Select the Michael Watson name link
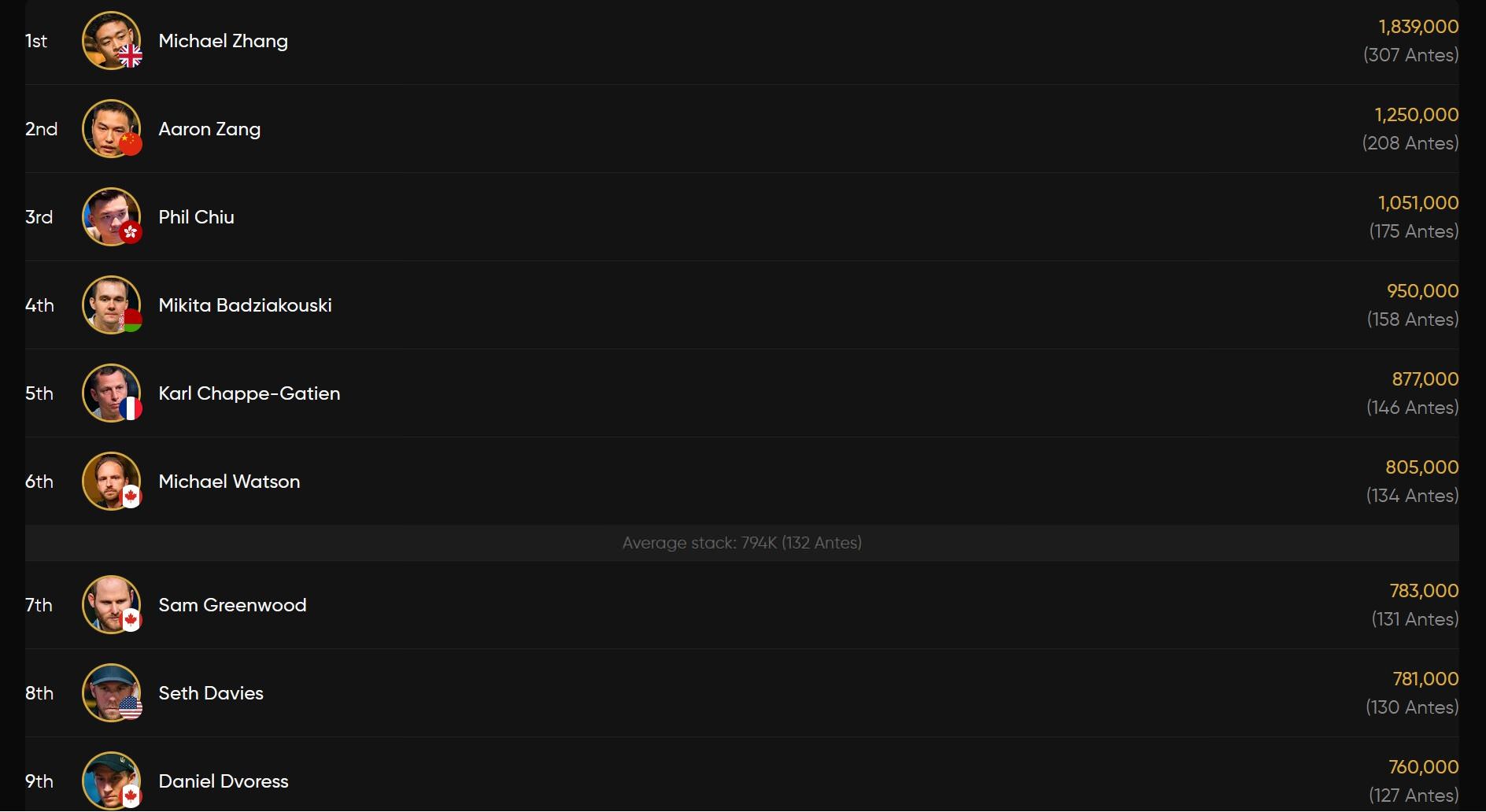The image size is (1486, 812). (x=229, y=482)
